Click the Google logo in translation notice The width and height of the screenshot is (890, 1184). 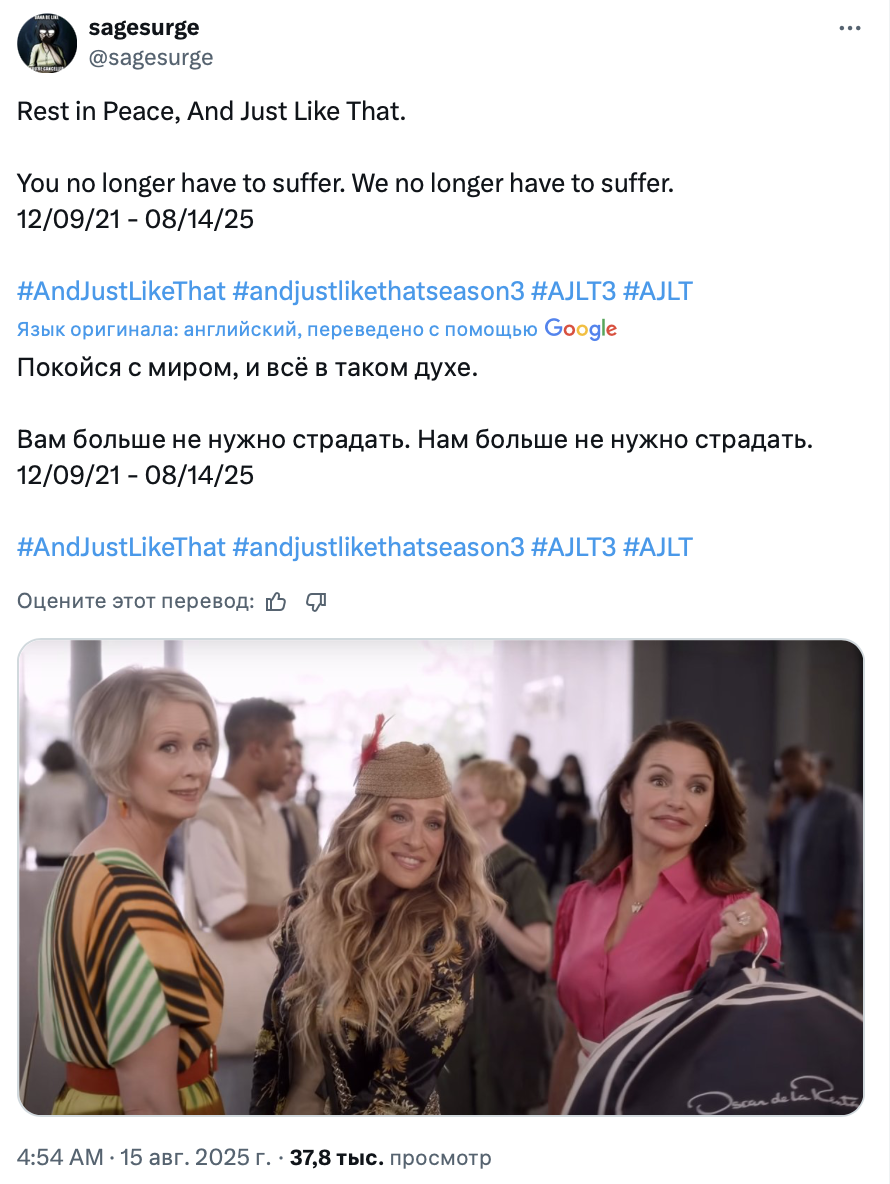point(580,329)
